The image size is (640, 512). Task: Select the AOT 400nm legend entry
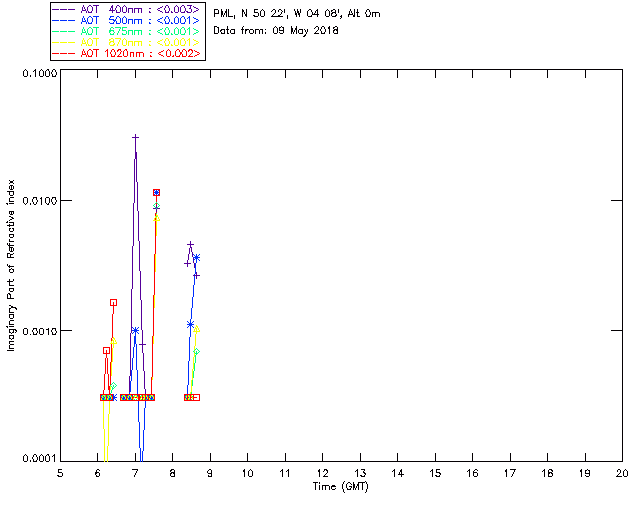click(x=130, y=9)
